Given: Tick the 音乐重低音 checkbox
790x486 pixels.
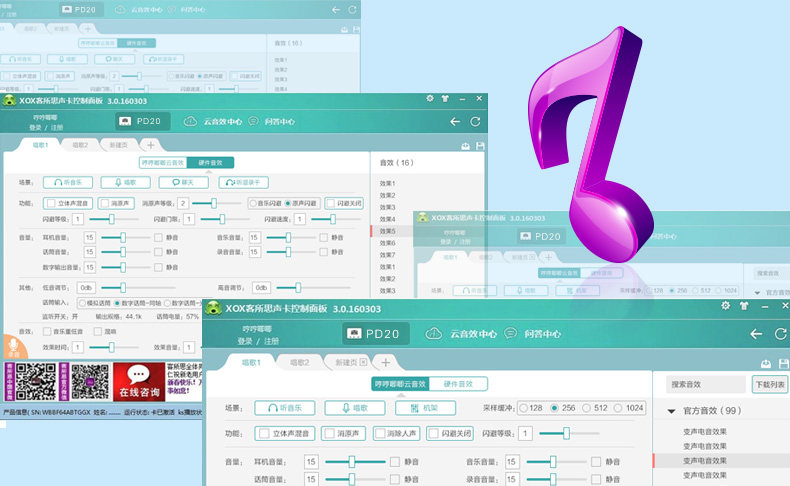Looking at the screenshot, I should tap(63, 331).
